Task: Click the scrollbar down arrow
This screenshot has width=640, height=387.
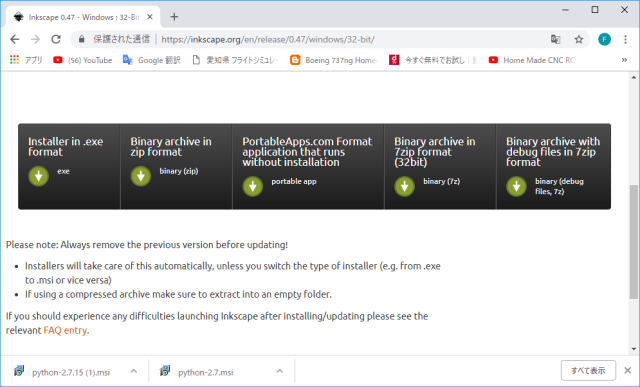Action: tap(633, 349)
